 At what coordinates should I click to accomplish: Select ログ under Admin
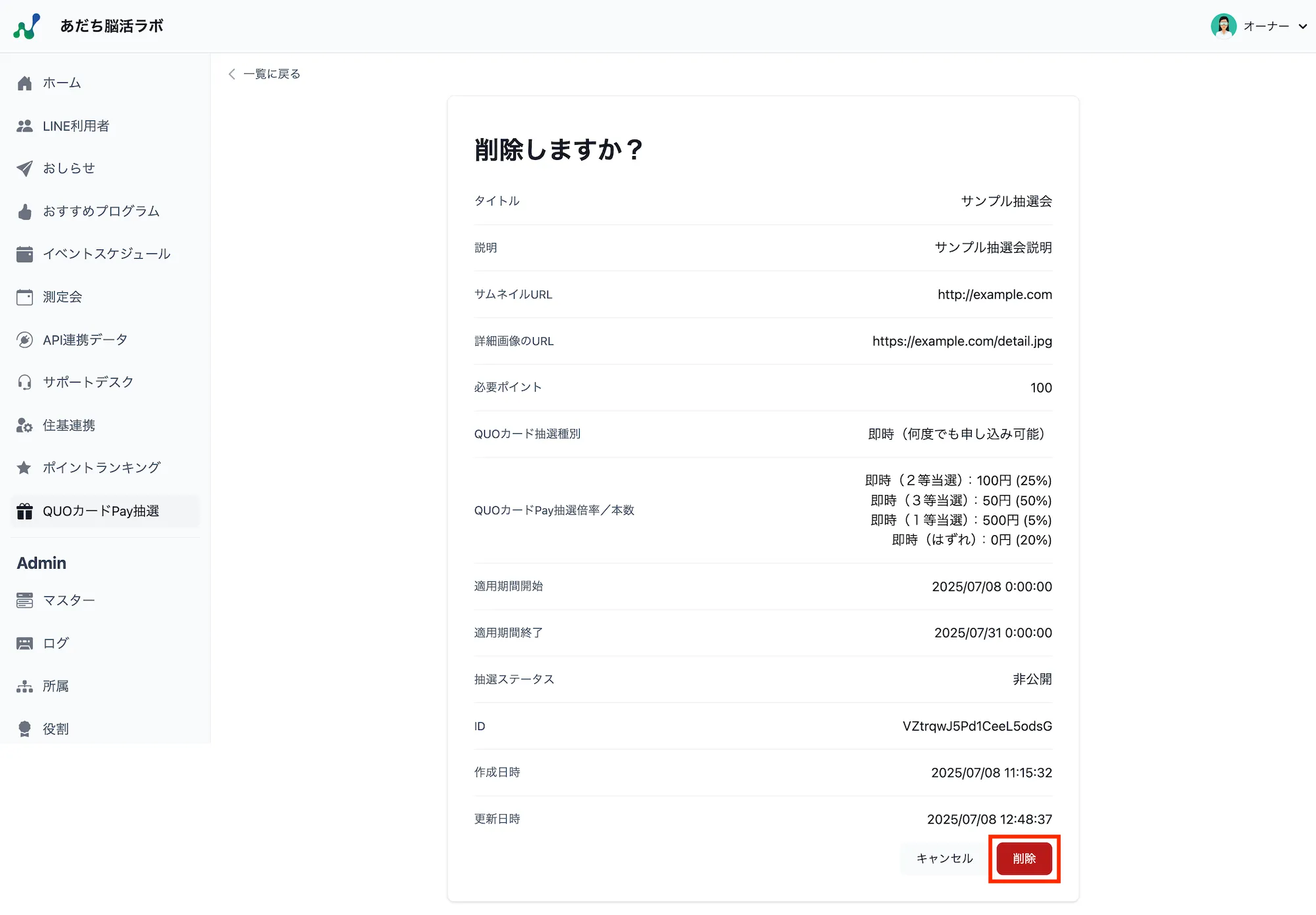(x=55, y=642)
